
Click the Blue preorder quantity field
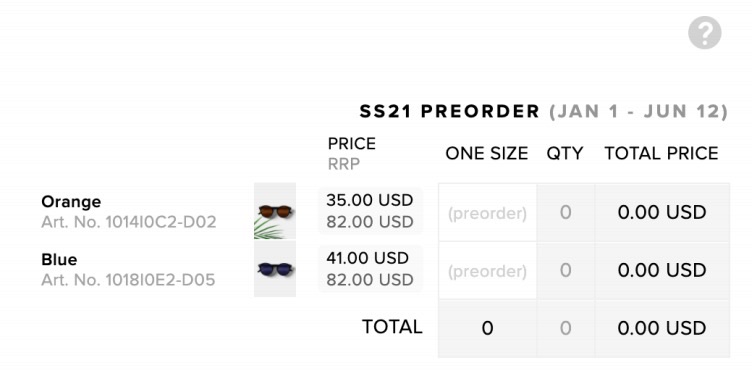[x=487, y=271]
